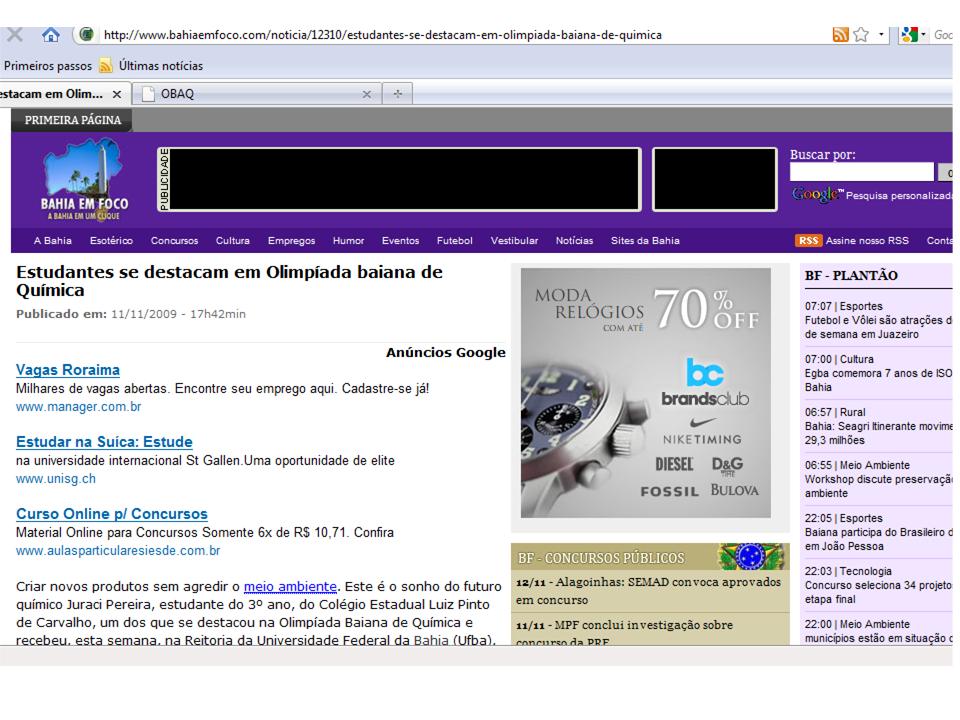Click BF - CONCURSOS PÚBLICOS header

coord(601,558)
